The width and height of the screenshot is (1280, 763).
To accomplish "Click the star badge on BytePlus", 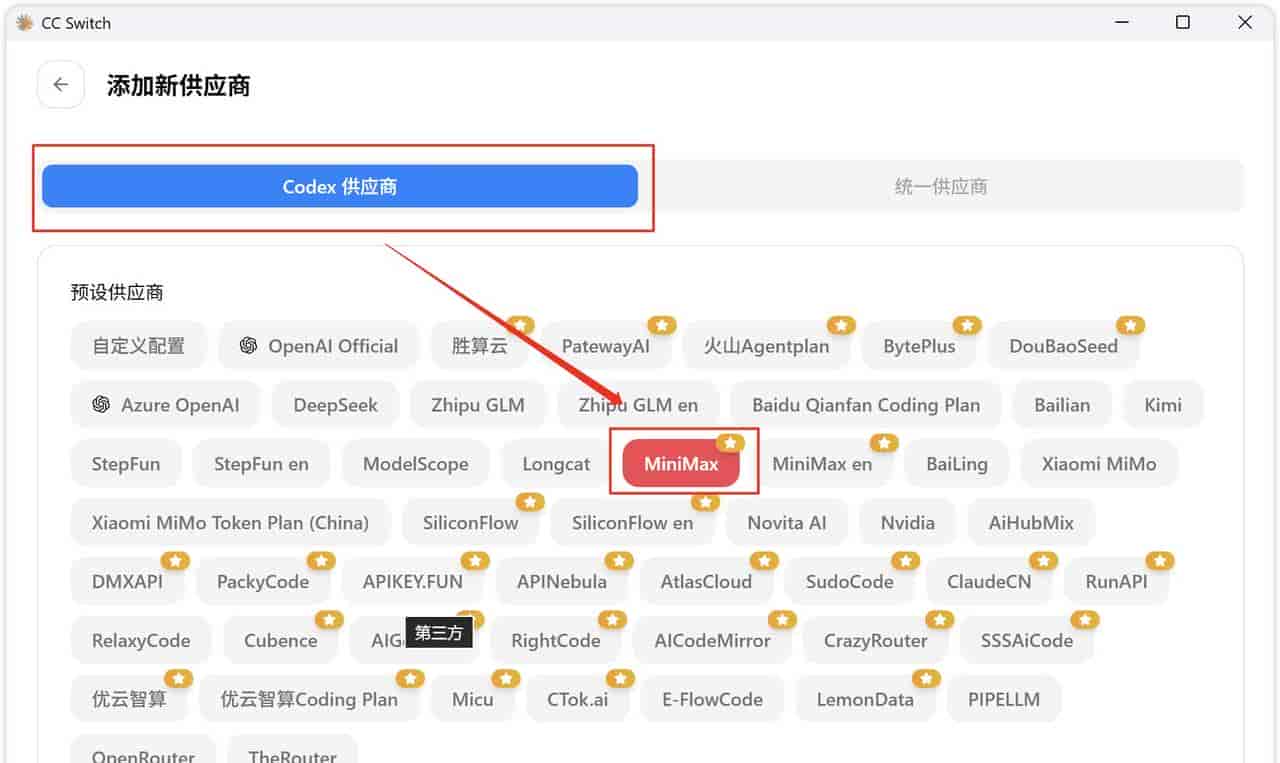I will click(968, 325).
